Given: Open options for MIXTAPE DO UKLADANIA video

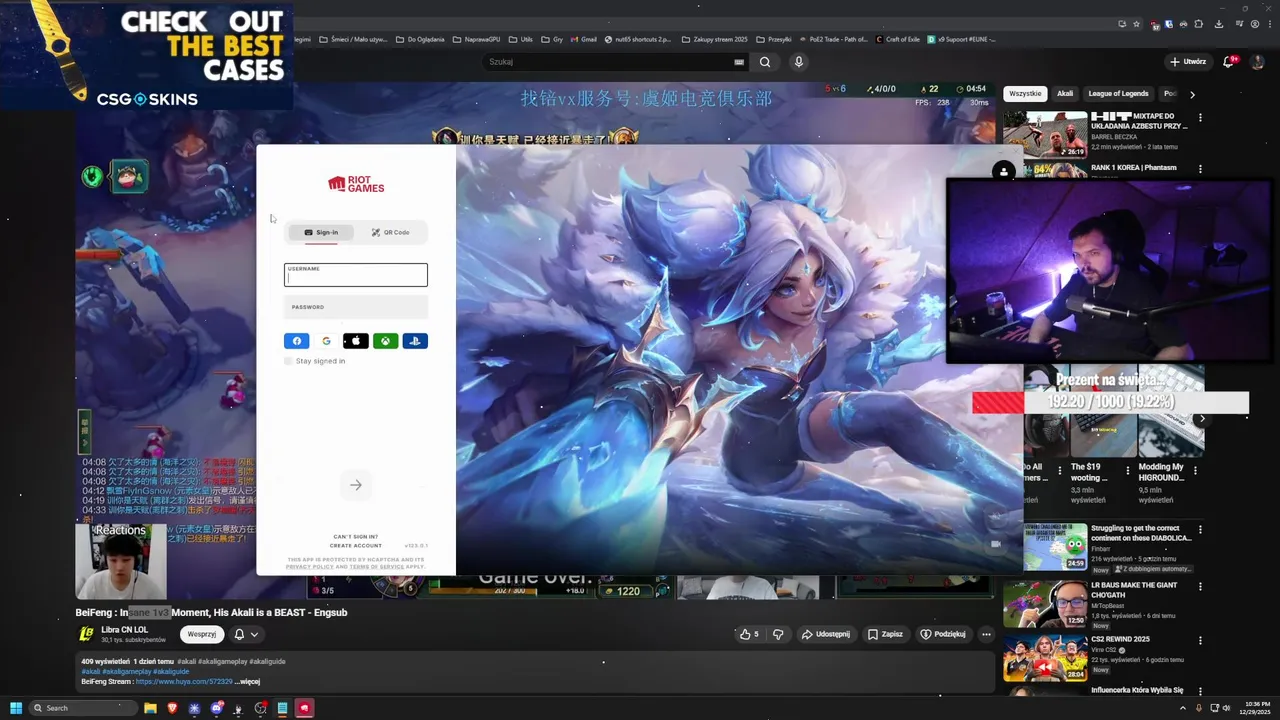Looking at the screenshot, I should [1200, 117].
